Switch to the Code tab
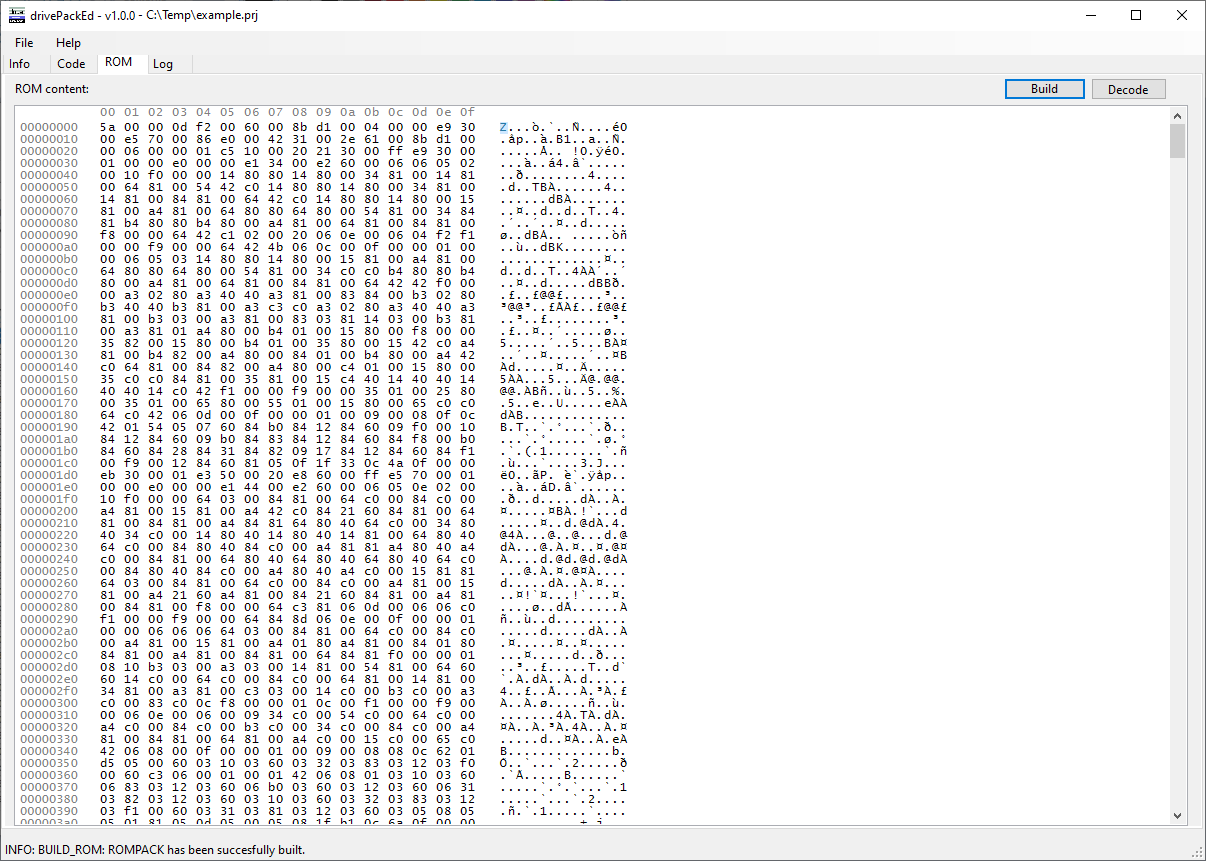This screenshot has height=861, width=1206. pos(71,63)
